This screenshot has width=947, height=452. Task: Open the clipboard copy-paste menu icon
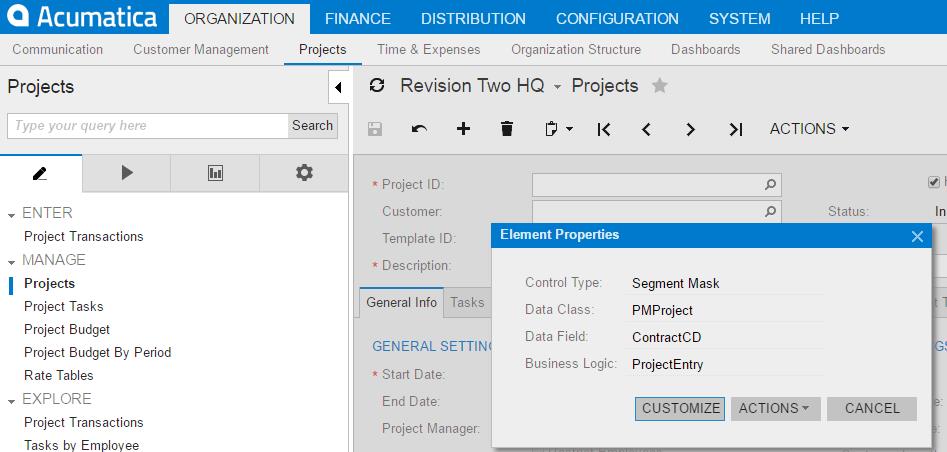[559, 129]
